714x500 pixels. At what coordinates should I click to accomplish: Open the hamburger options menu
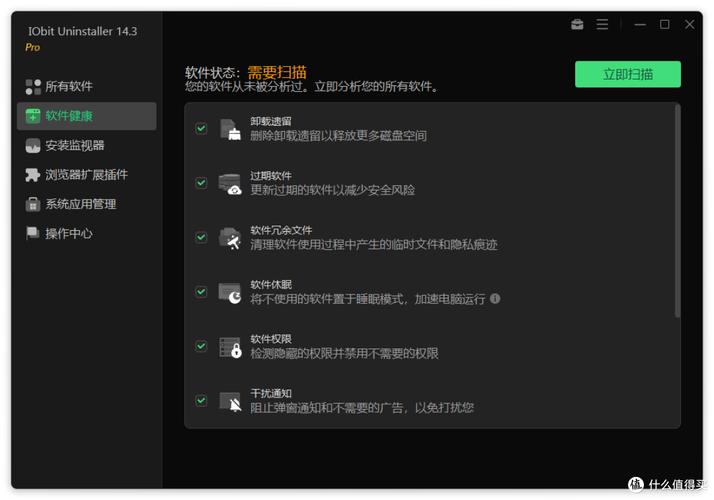click(x=602, y=25)
